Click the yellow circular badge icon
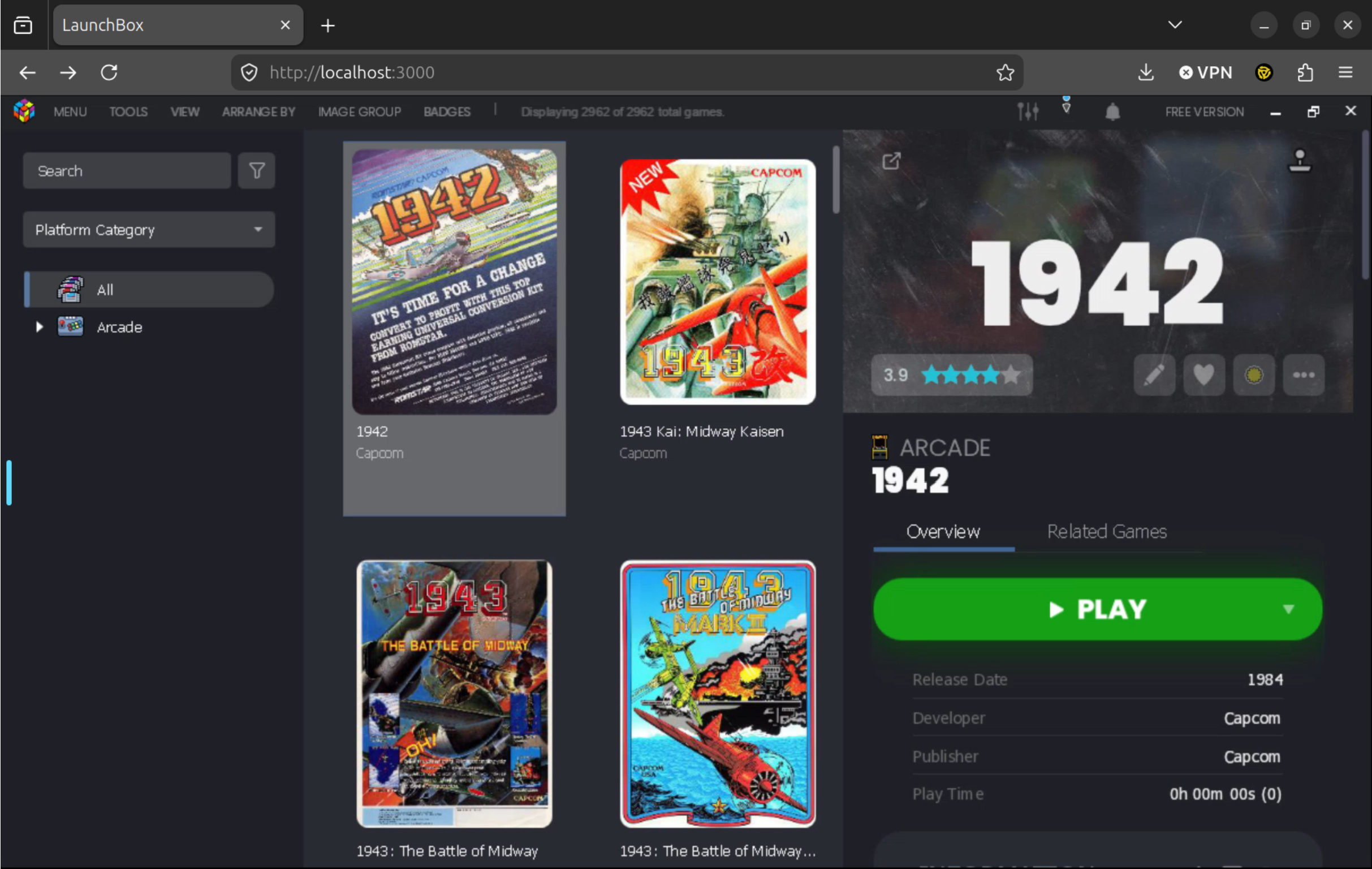This screenshot has width=1372, height=869. tap(1253, 375)
